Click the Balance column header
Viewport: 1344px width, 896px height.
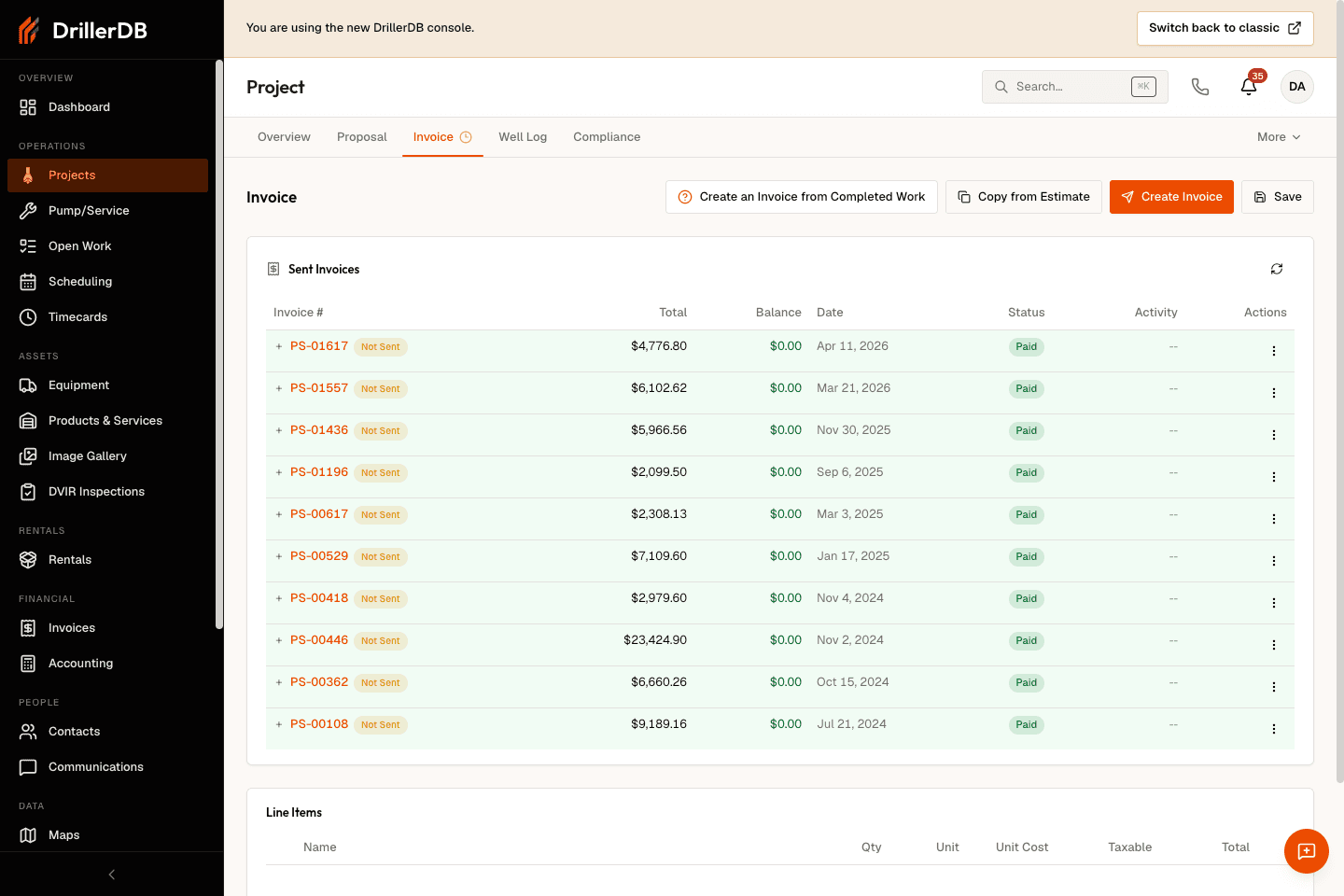point(778,313)
